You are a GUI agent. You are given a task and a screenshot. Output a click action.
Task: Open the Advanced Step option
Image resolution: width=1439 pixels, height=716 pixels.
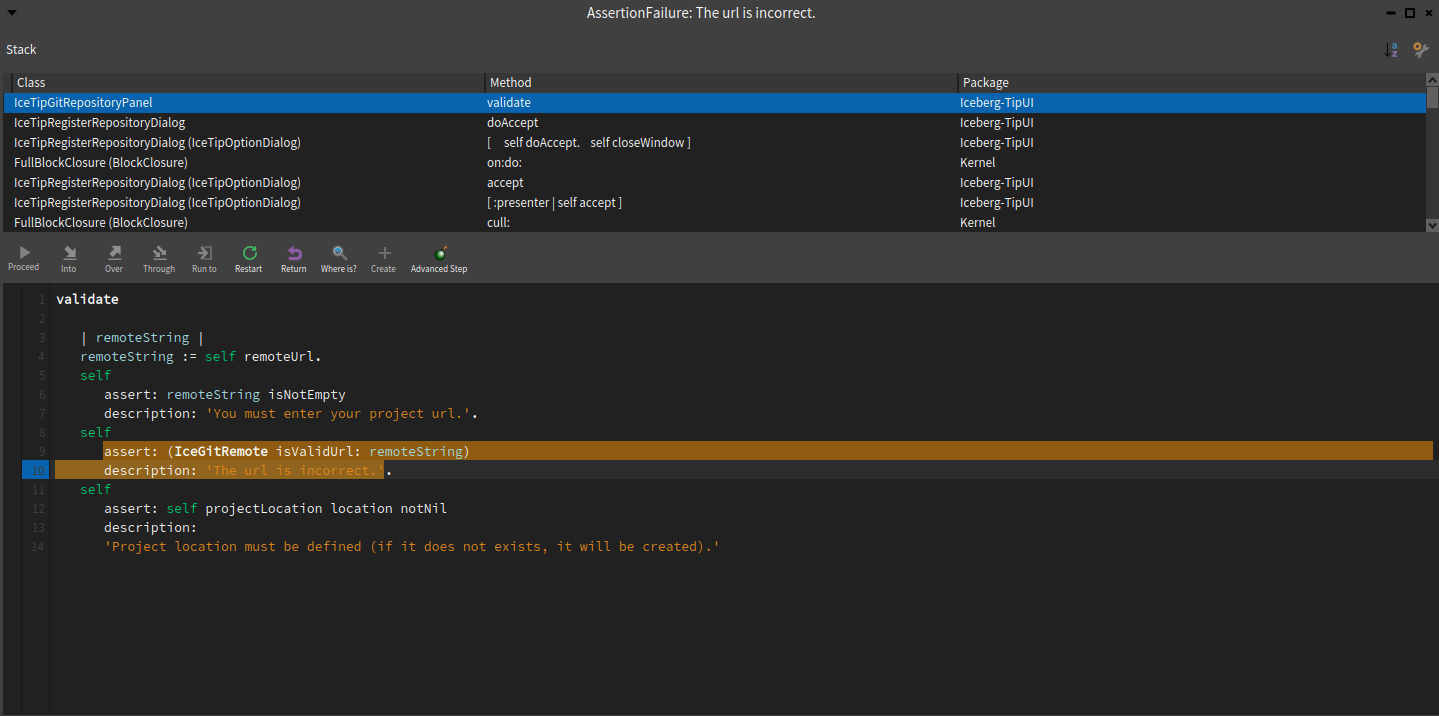coord(439,259)
